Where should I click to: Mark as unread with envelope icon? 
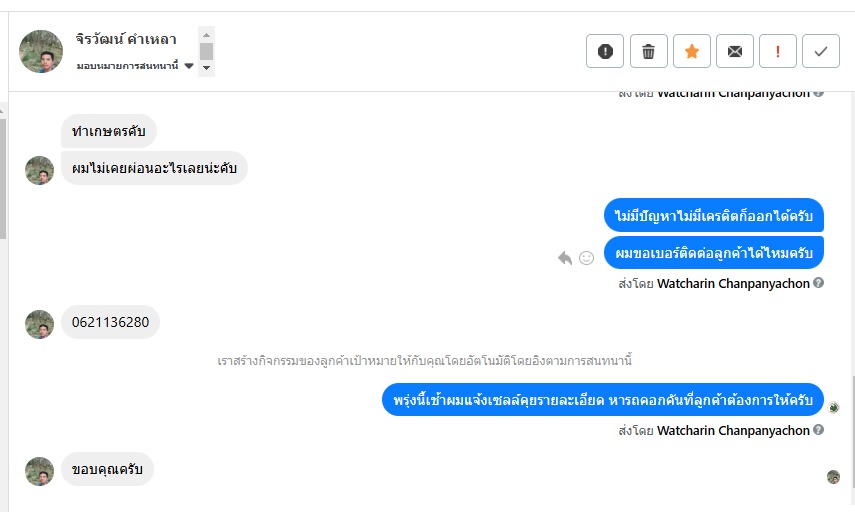click(x=734, y=51)
